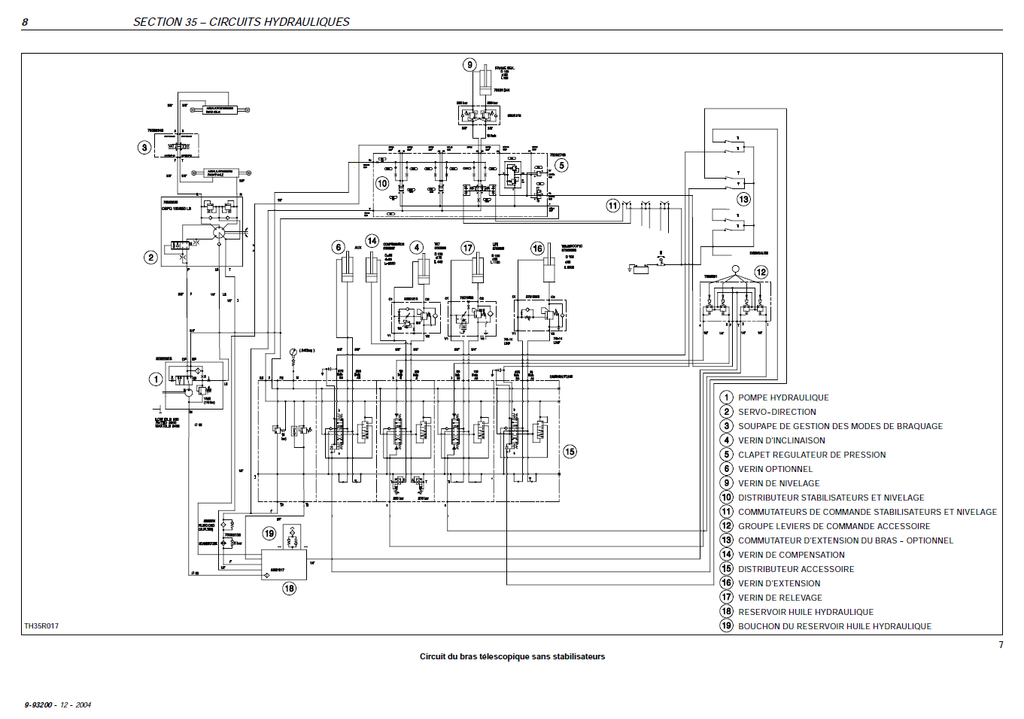This screenshot has width=1024, height=719.
Task: Click figure number 7 below the diagram frame
Action: [x=1000, y=645]
